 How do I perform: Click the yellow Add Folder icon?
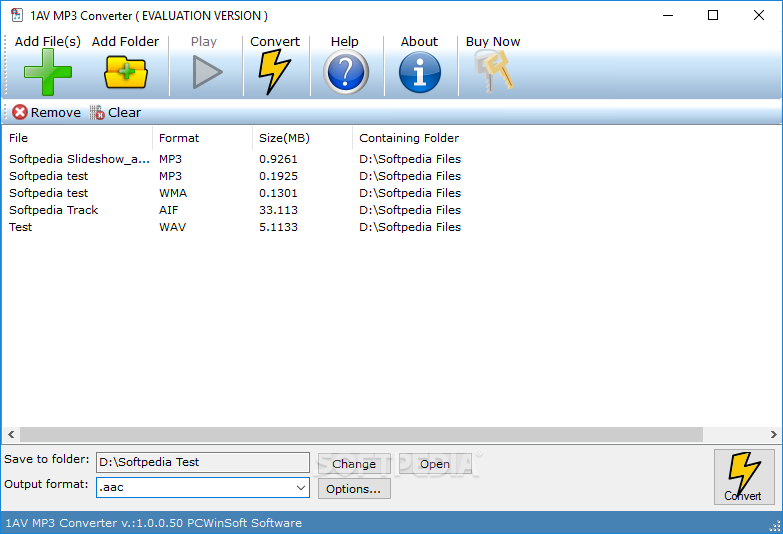click(x=126, y=72)
